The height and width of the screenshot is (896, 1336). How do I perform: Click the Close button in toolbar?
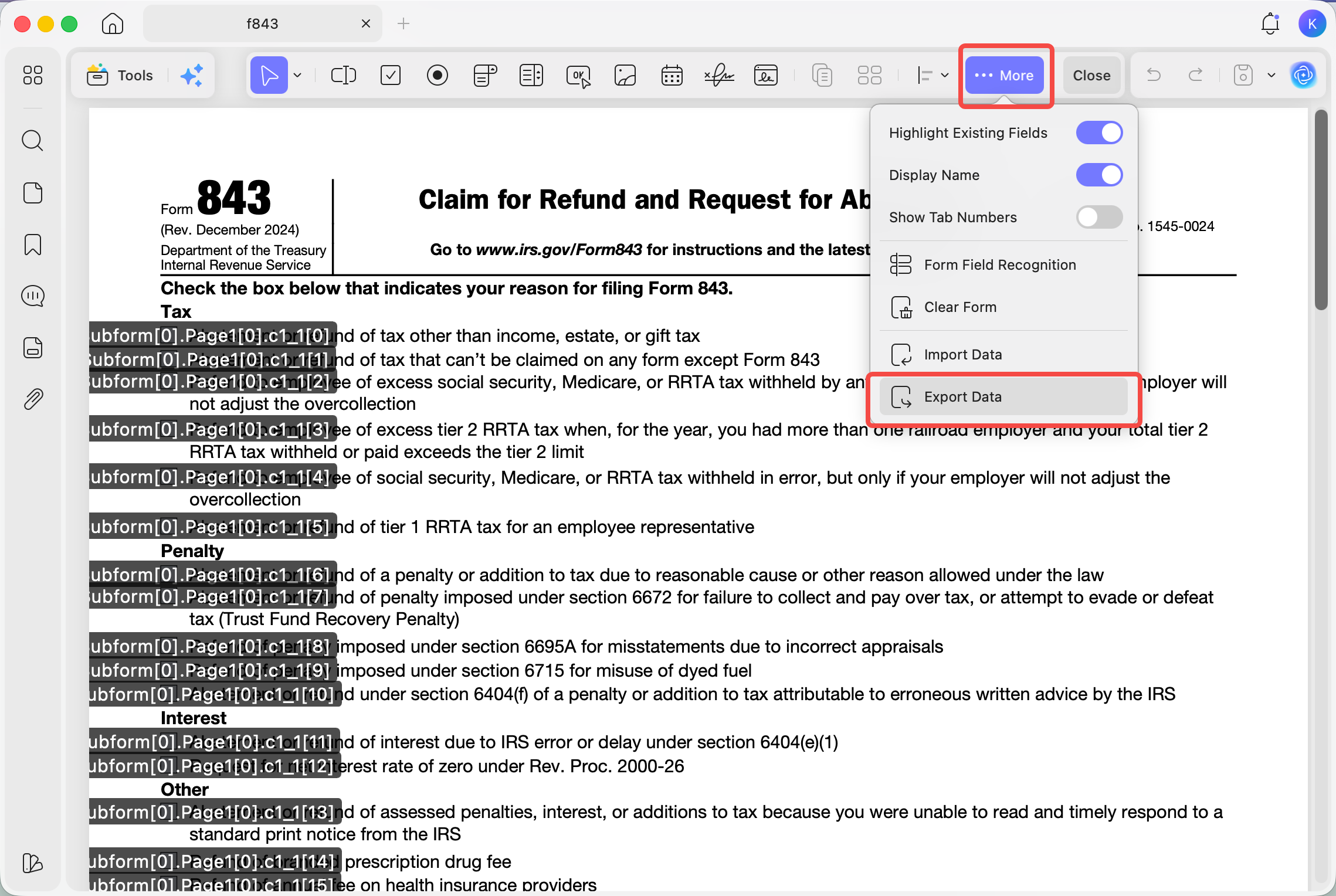tap(1091, 75)
